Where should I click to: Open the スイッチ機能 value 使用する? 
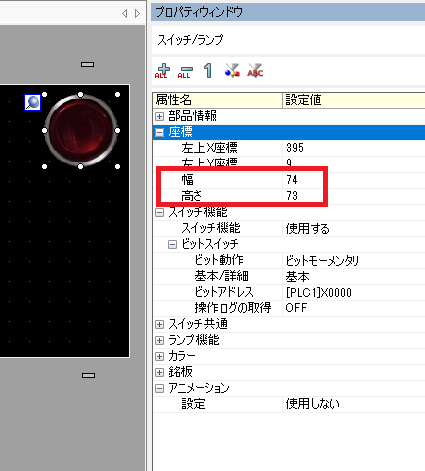pos(307,228)
